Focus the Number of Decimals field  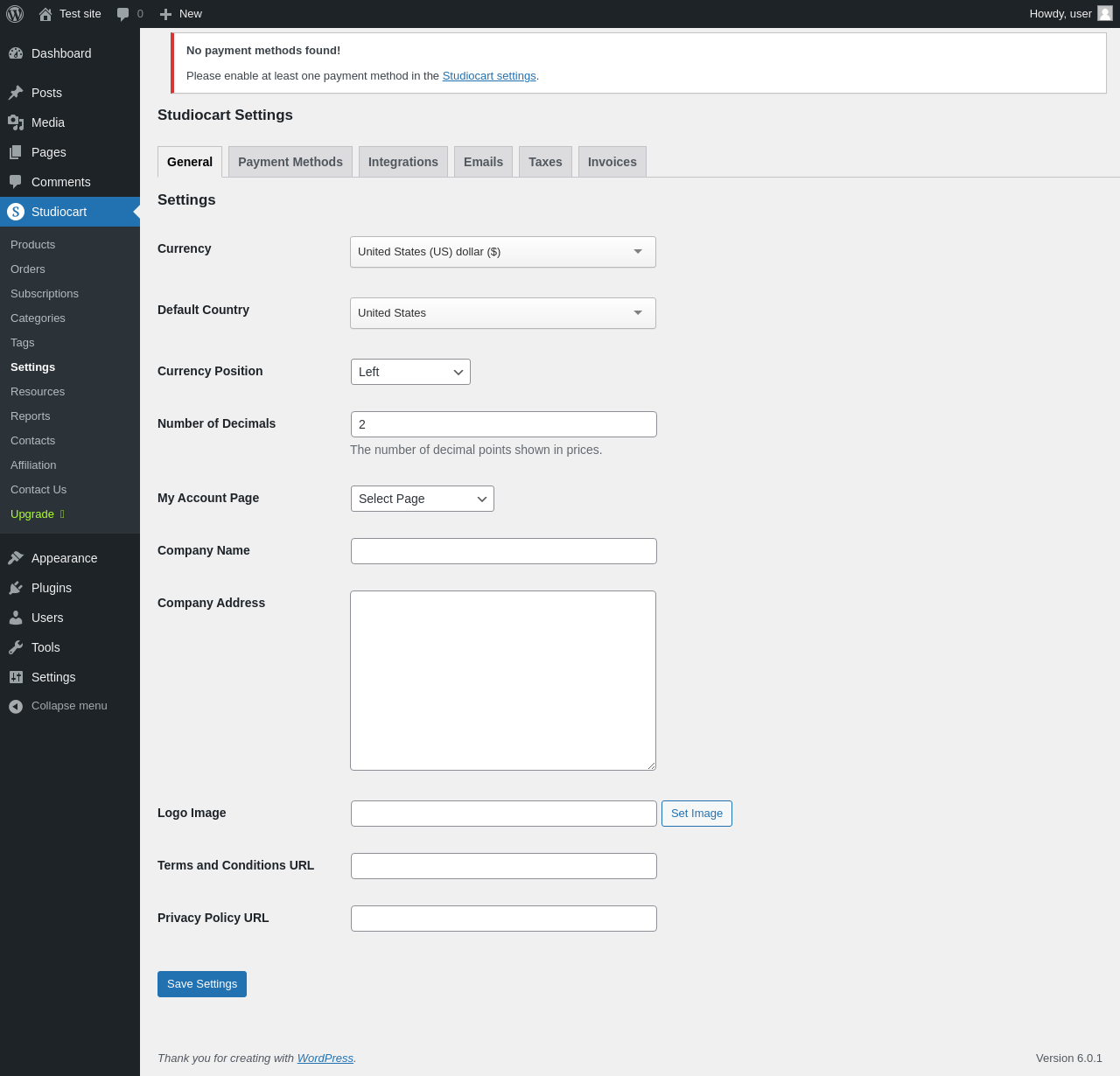coord(504,424)
